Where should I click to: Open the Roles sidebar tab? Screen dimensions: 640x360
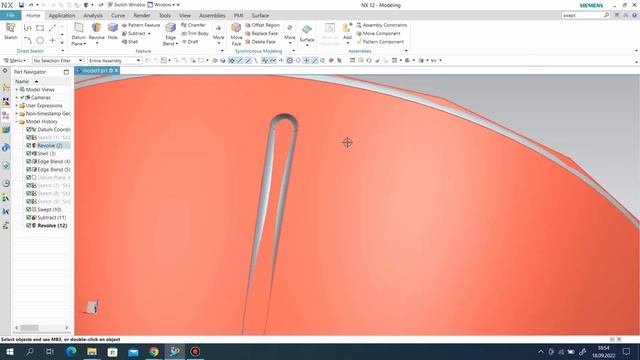6,225
